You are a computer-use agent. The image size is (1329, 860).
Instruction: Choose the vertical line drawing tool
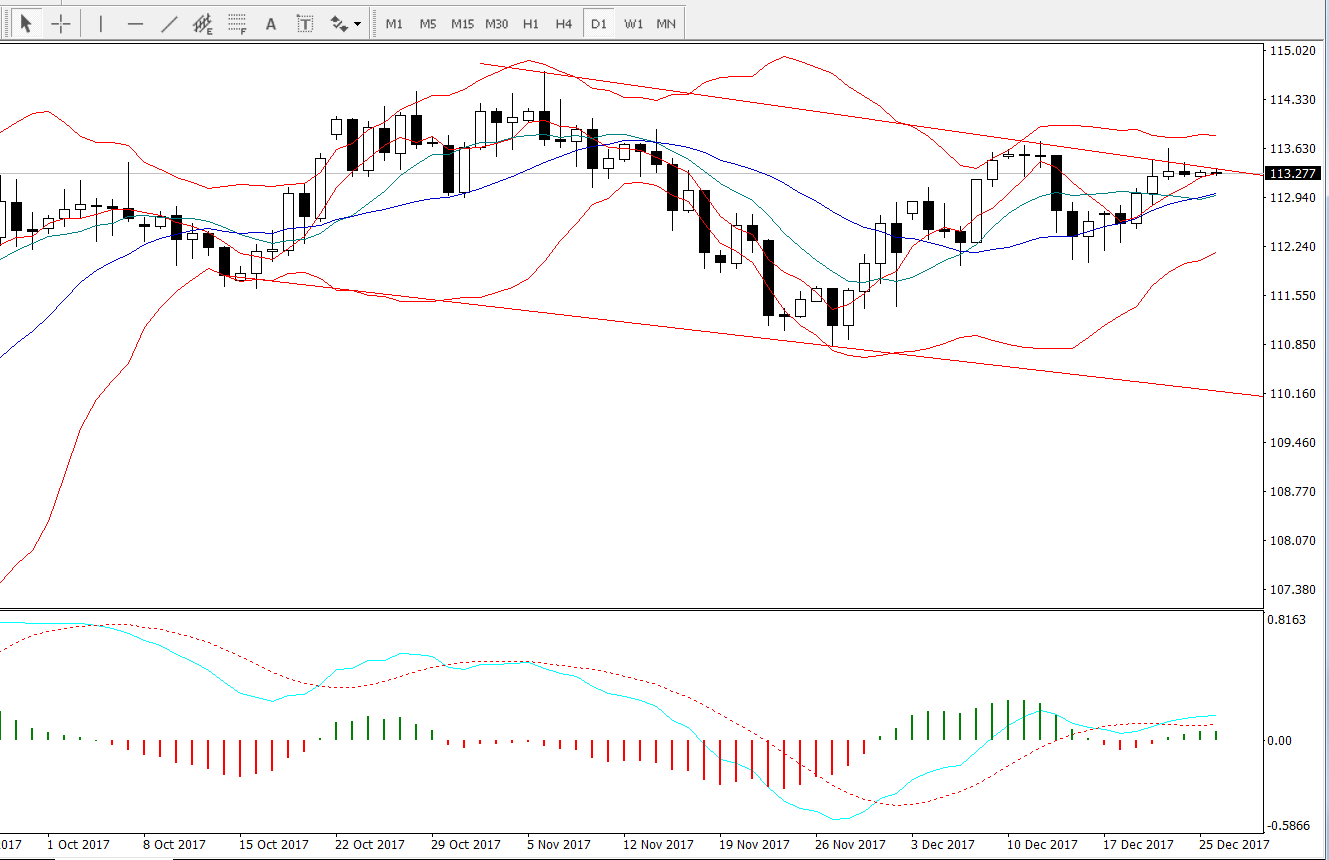pyautogui.click(x=101, y=23)
